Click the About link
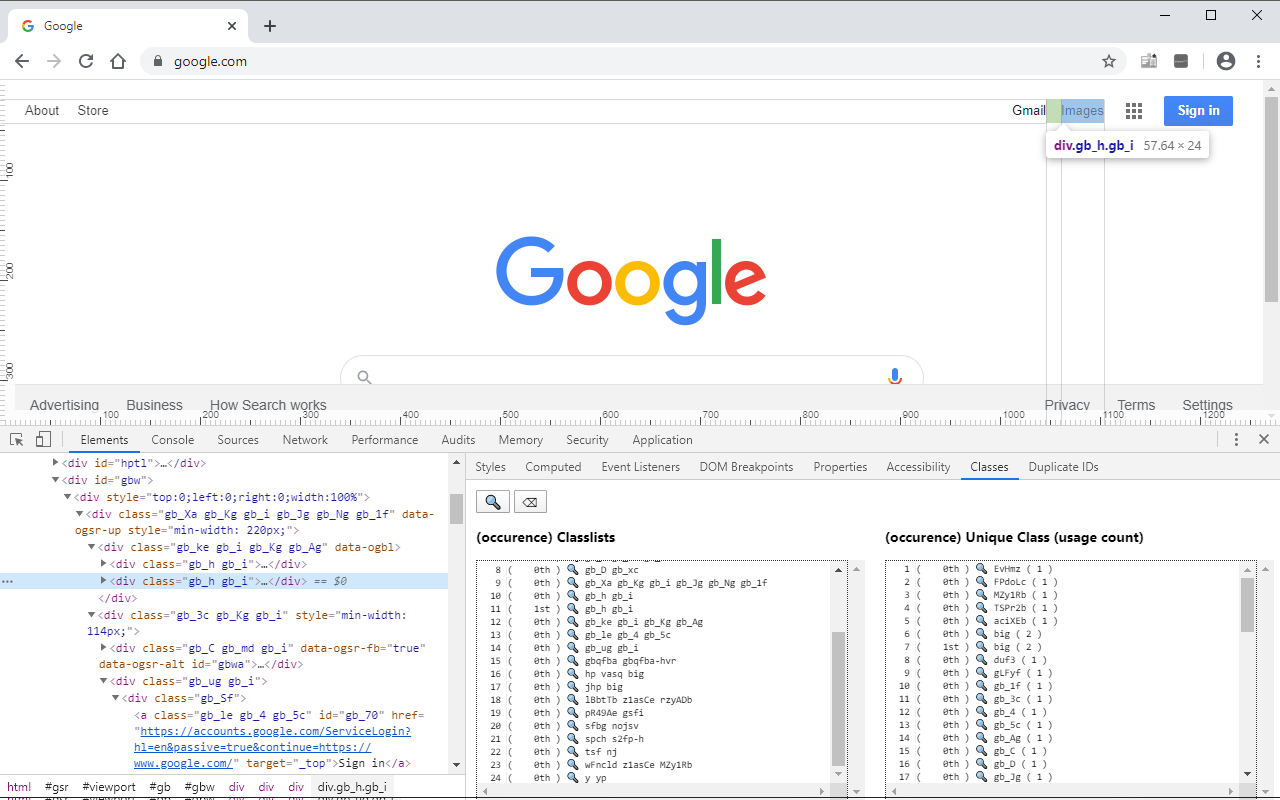This screenshot has height=800, width=1280. (x=42, y=111)
